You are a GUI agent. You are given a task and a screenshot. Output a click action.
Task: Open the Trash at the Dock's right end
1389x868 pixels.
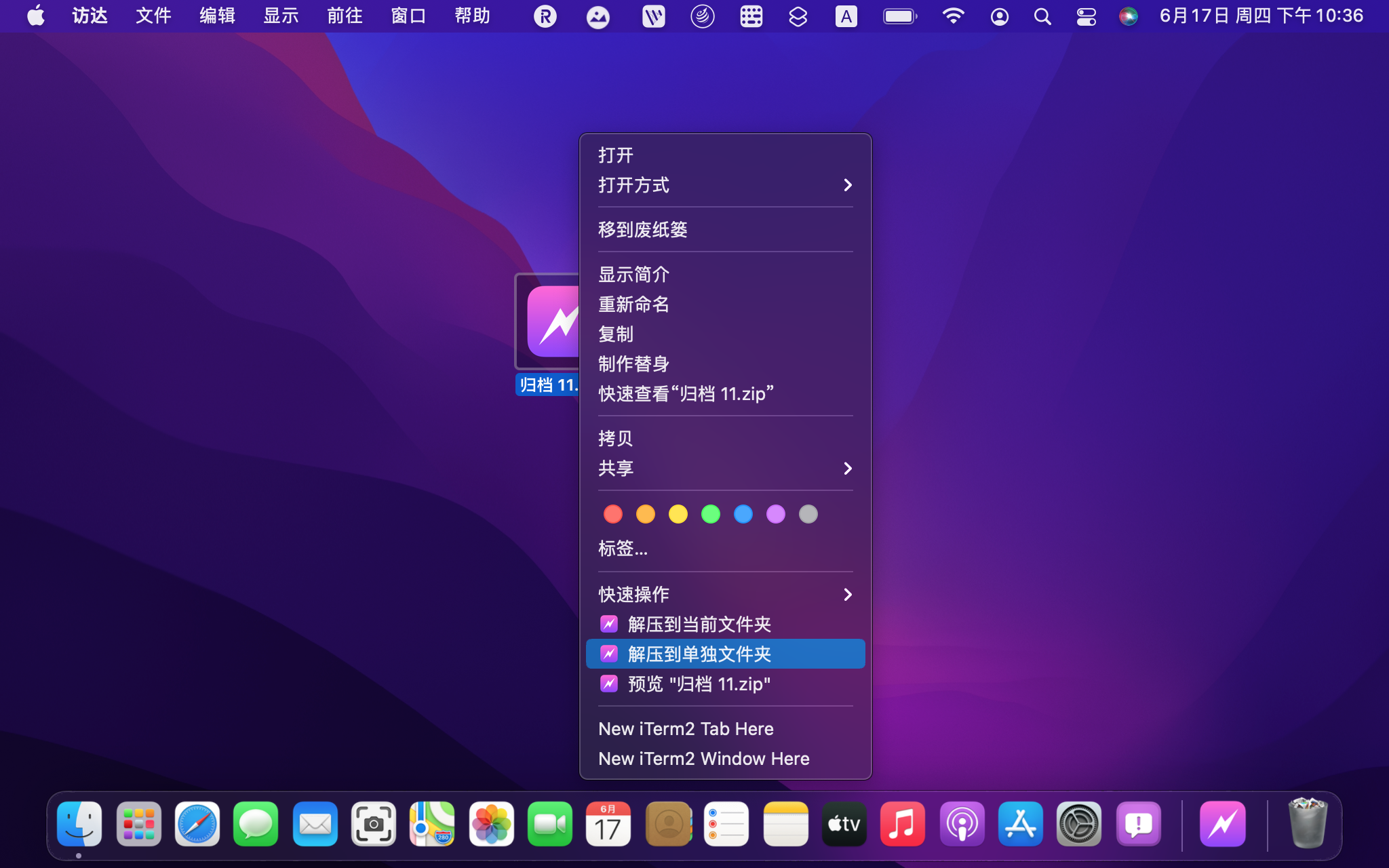click(x=1309, y=824)
